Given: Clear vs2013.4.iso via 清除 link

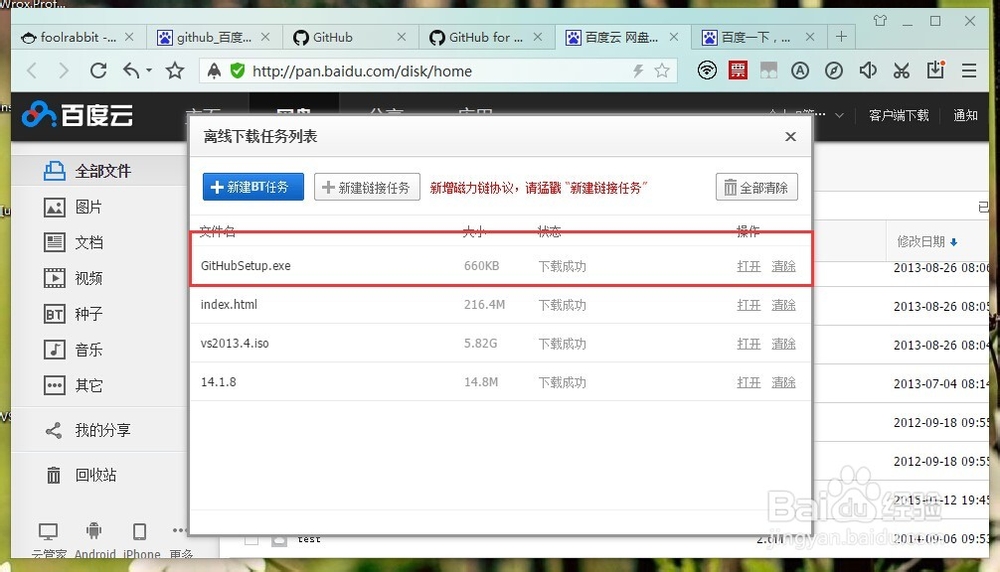Looking at the screenshot, I should [783, 344].
